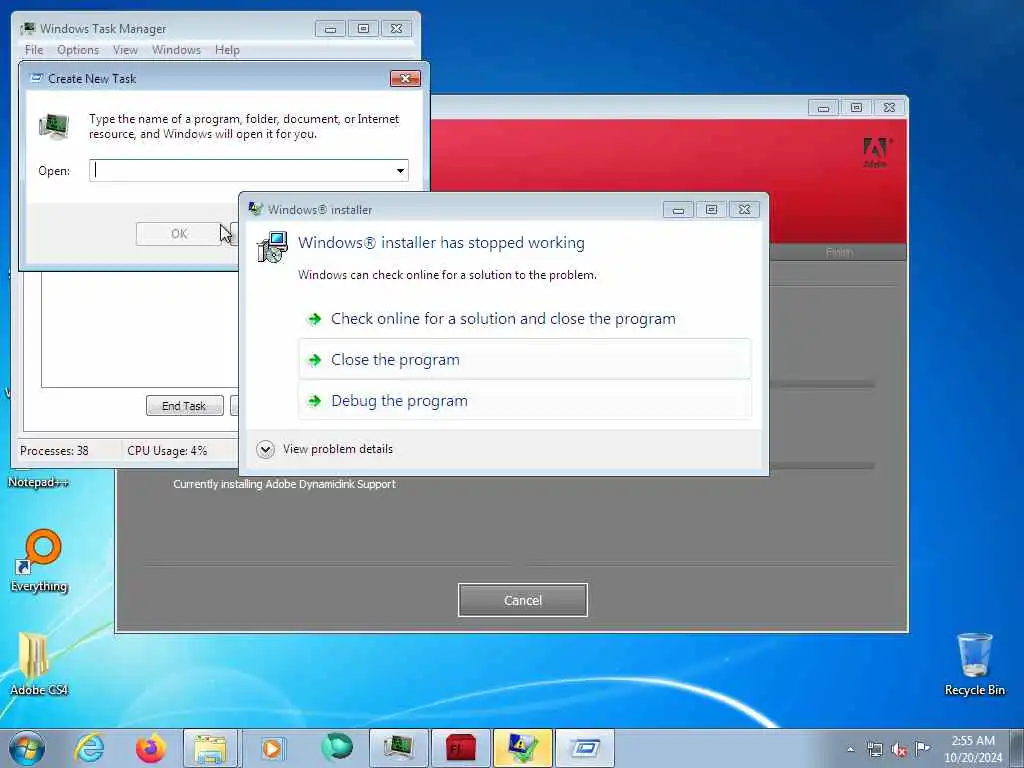Maximize the Adobe installer window

tap(856, 107)
